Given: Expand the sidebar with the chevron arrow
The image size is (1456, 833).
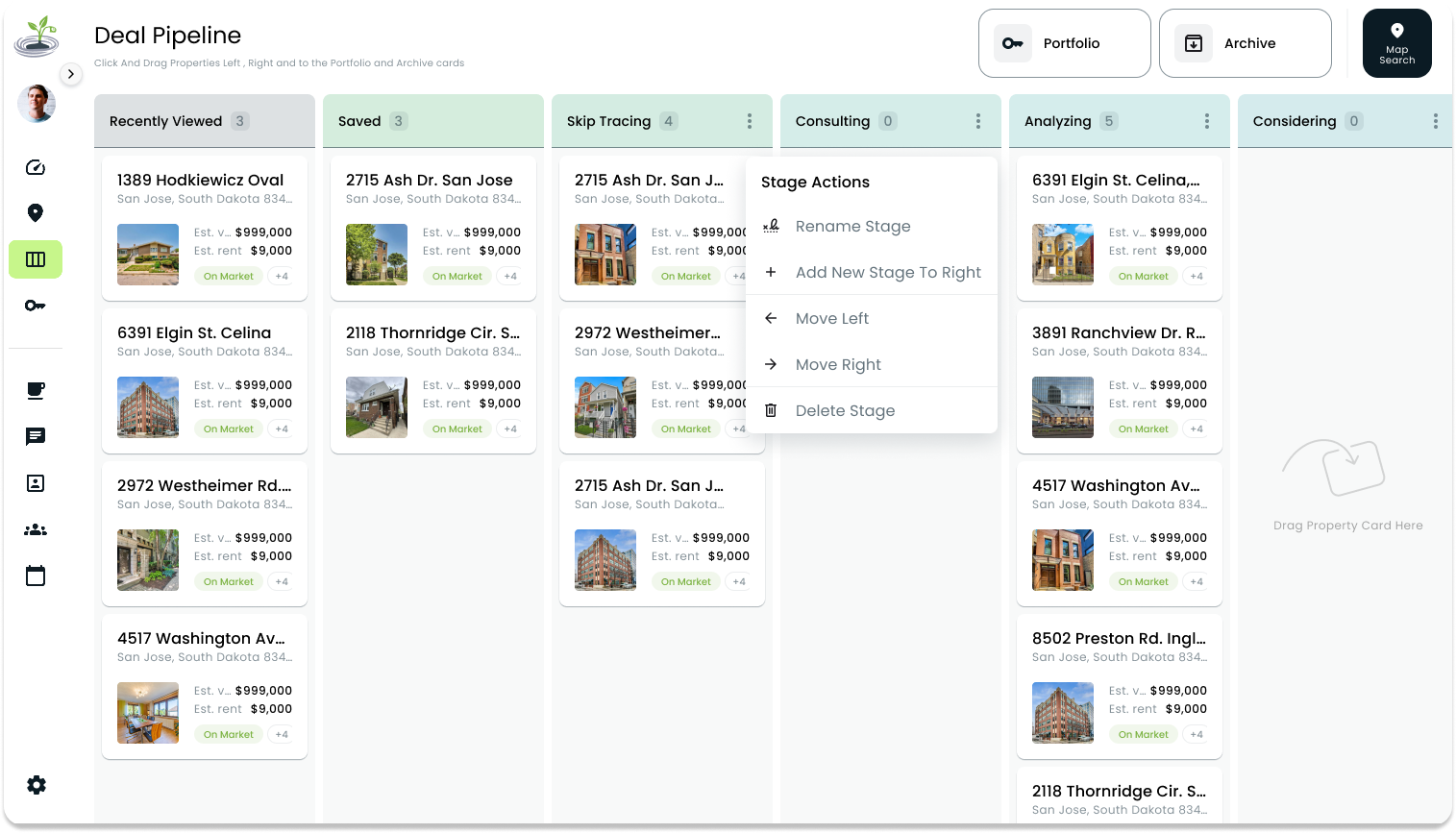Looking at the screenshot, I should 70,74.
